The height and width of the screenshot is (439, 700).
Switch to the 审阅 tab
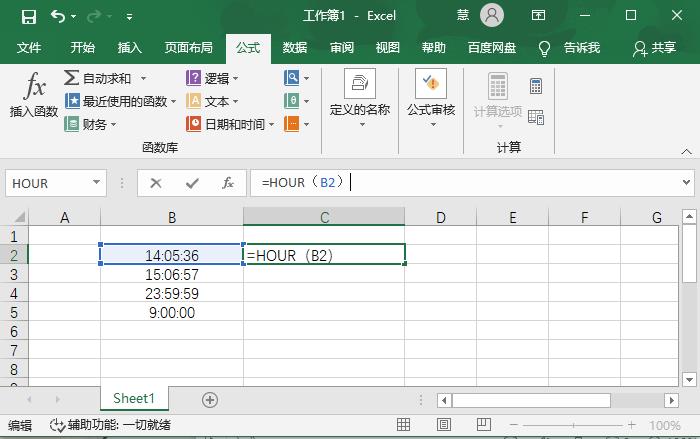[x=342, y=47]
